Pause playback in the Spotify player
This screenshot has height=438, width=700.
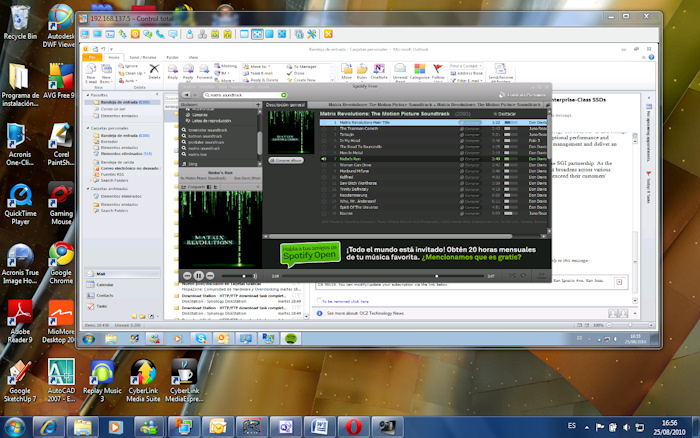click(198, 275)
